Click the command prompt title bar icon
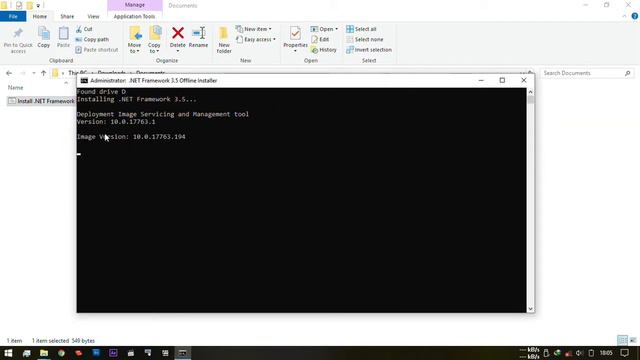Screen dimensions: 640x360 (84, 80)
